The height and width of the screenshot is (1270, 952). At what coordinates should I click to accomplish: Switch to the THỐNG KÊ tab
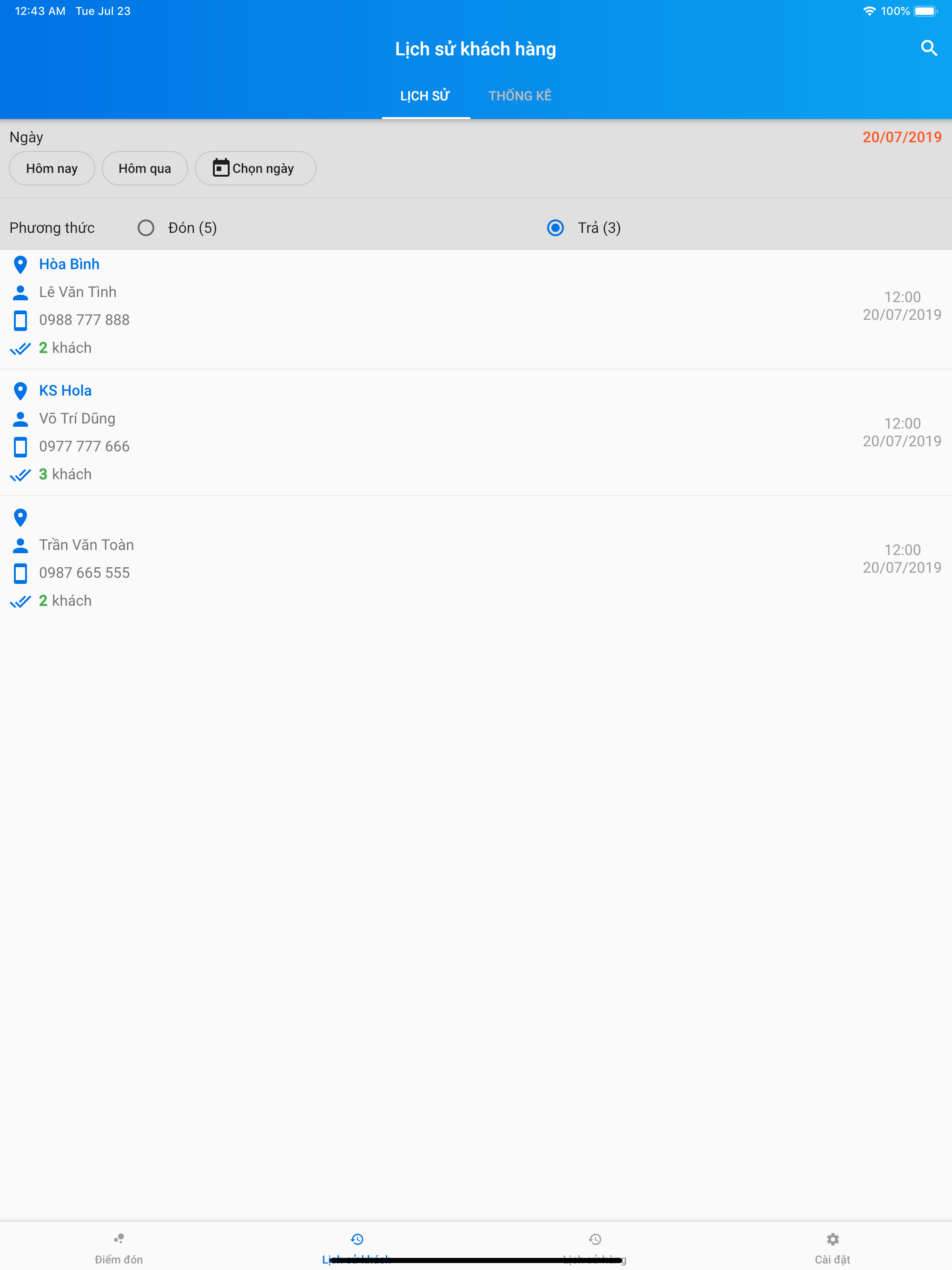[520, 96]
